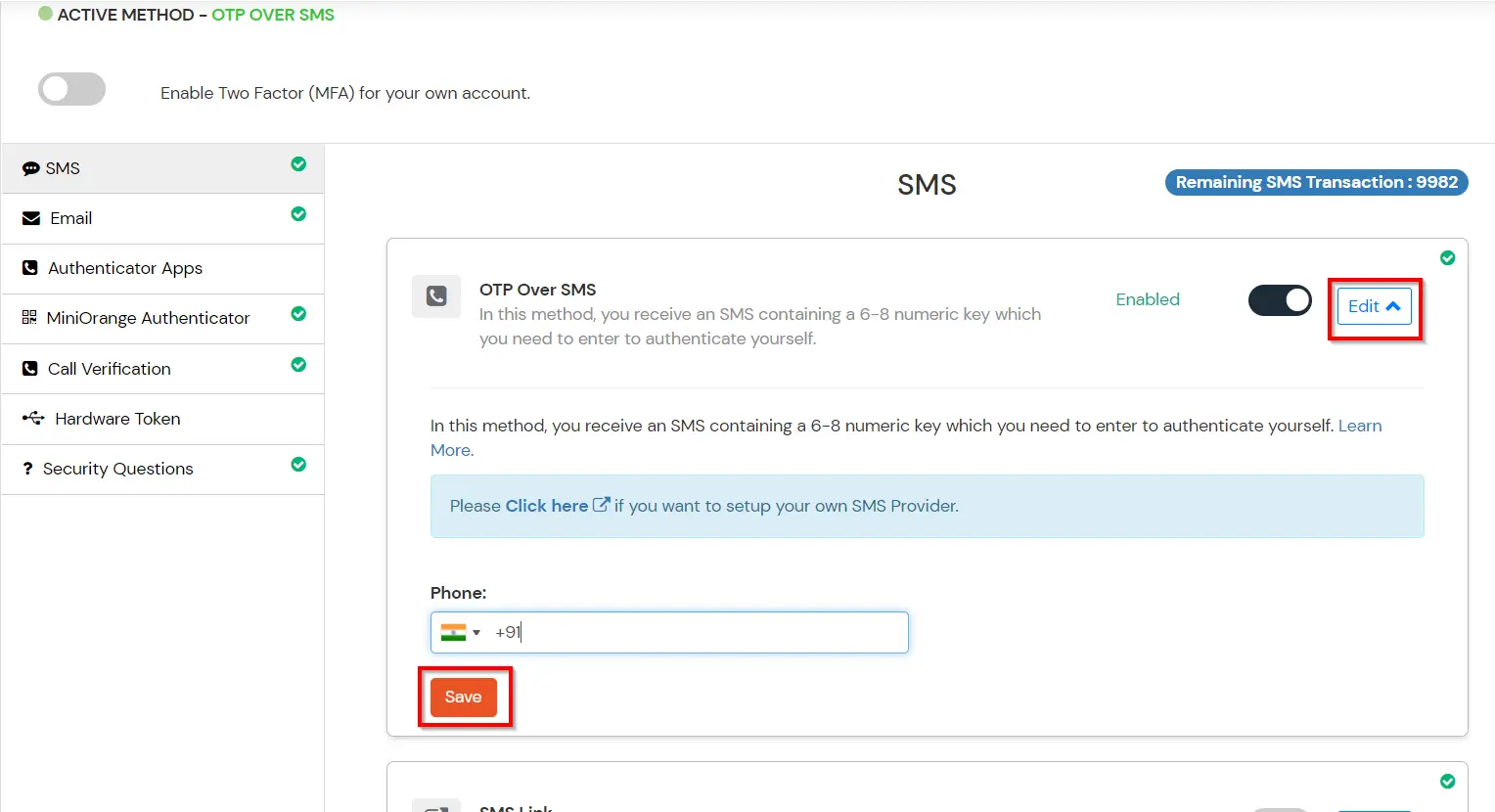Open the country code flag dropdown

click(x=461, y=632)
